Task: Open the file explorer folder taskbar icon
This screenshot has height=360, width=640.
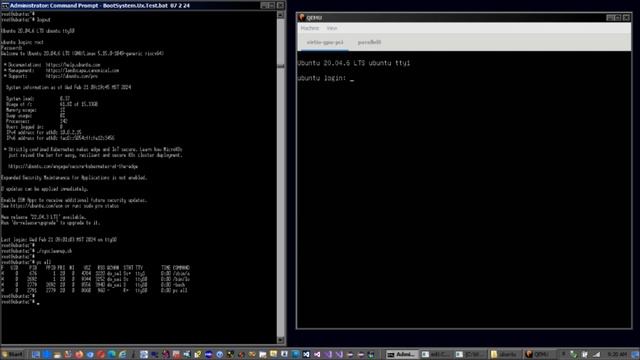Action: pyautogui.click(x=57, y=354)
